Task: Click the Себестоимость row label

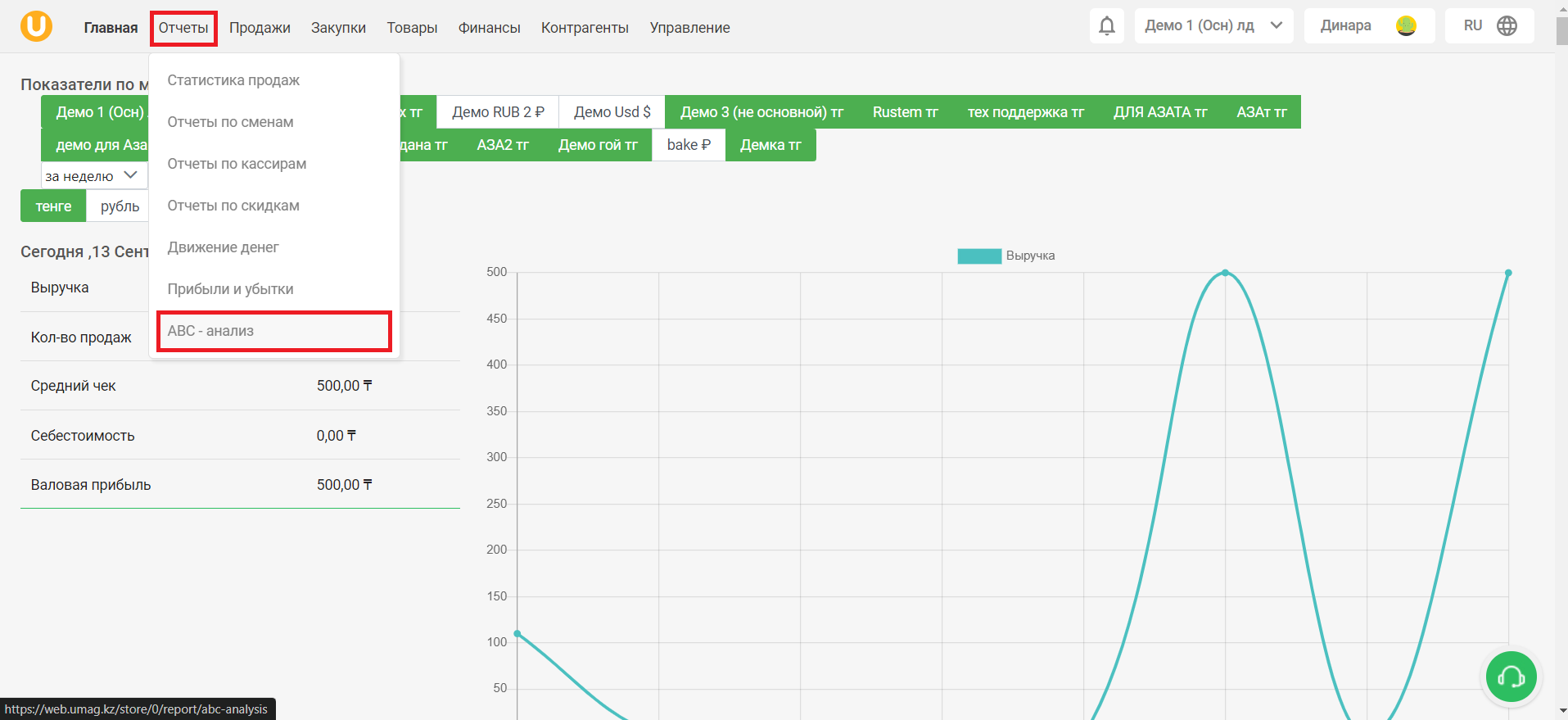Action: [83, 436]
